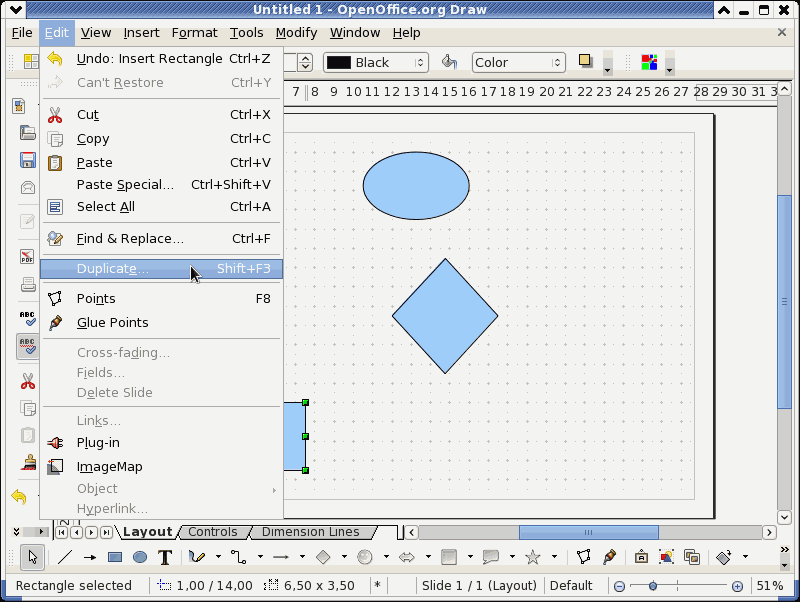Viewport: 800px width, 602px height.
Task: Select the Symbol Shapes smiley tool
Action: (x=365, y=557)
